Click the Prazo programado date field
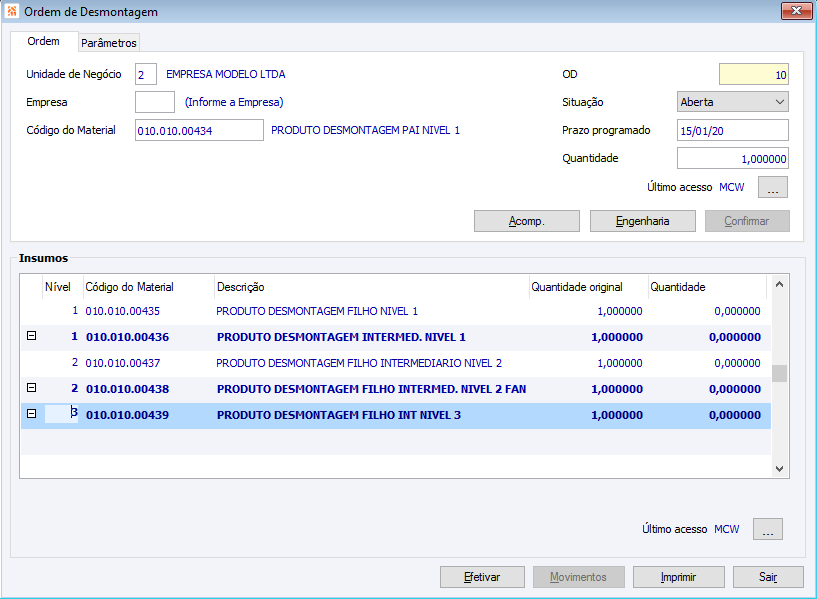Image resolution: width=817 pixels, height=599 pixels. 733,130
